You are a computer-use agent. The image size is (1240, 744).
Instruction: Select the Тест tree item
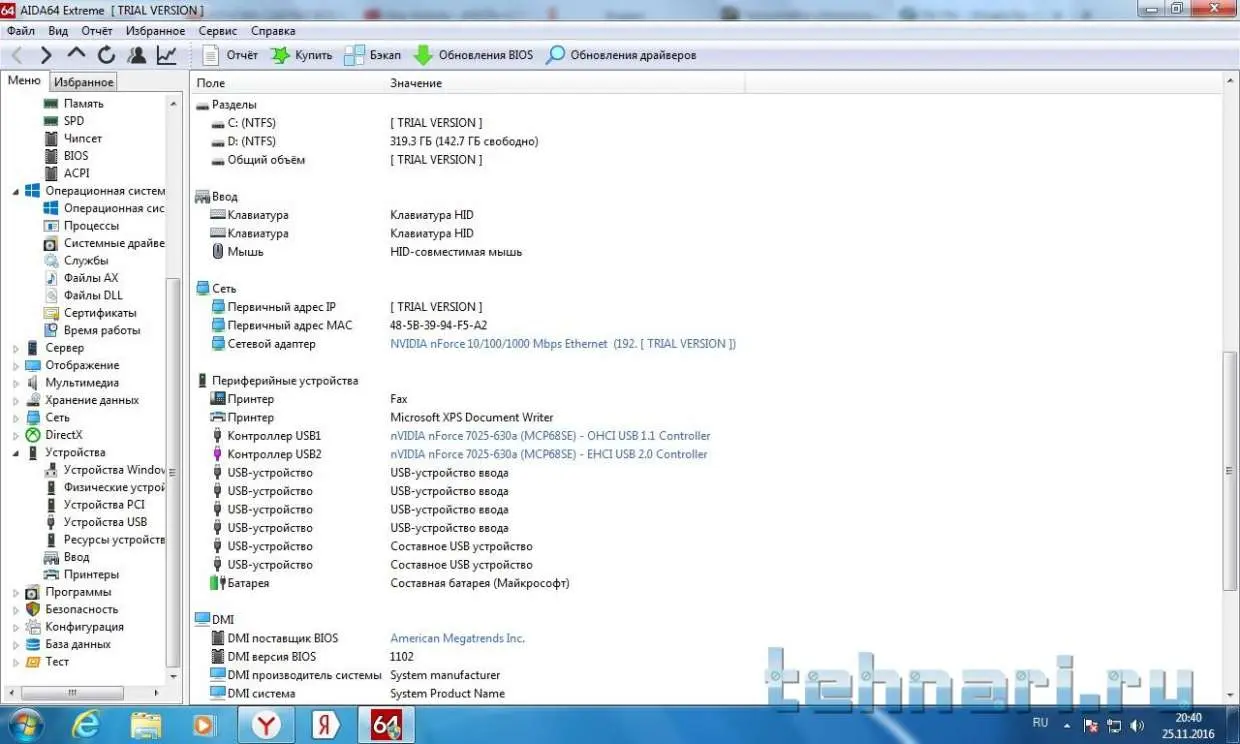coord(57,662)
